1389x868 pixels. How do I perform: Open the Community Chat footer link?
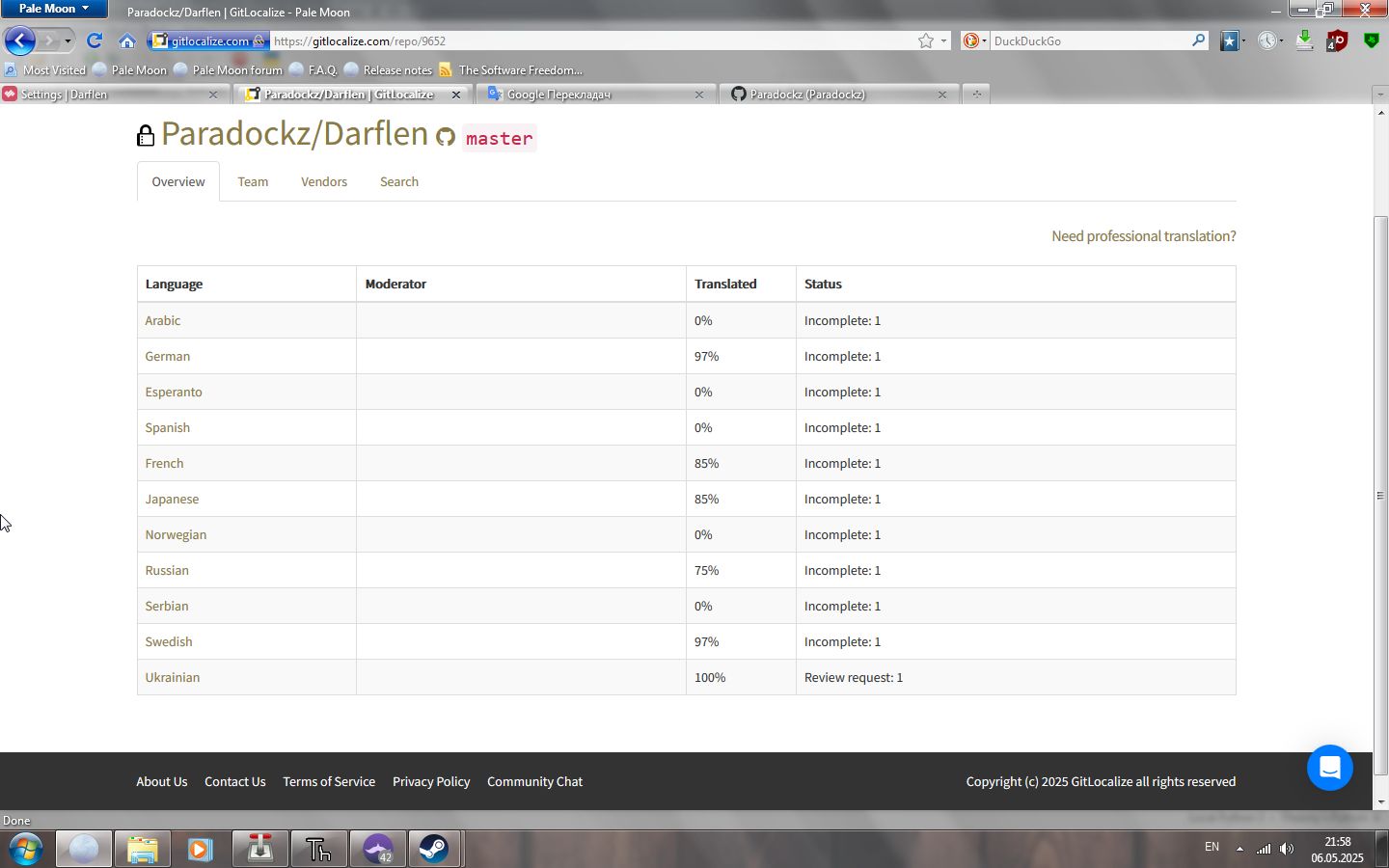534,781
